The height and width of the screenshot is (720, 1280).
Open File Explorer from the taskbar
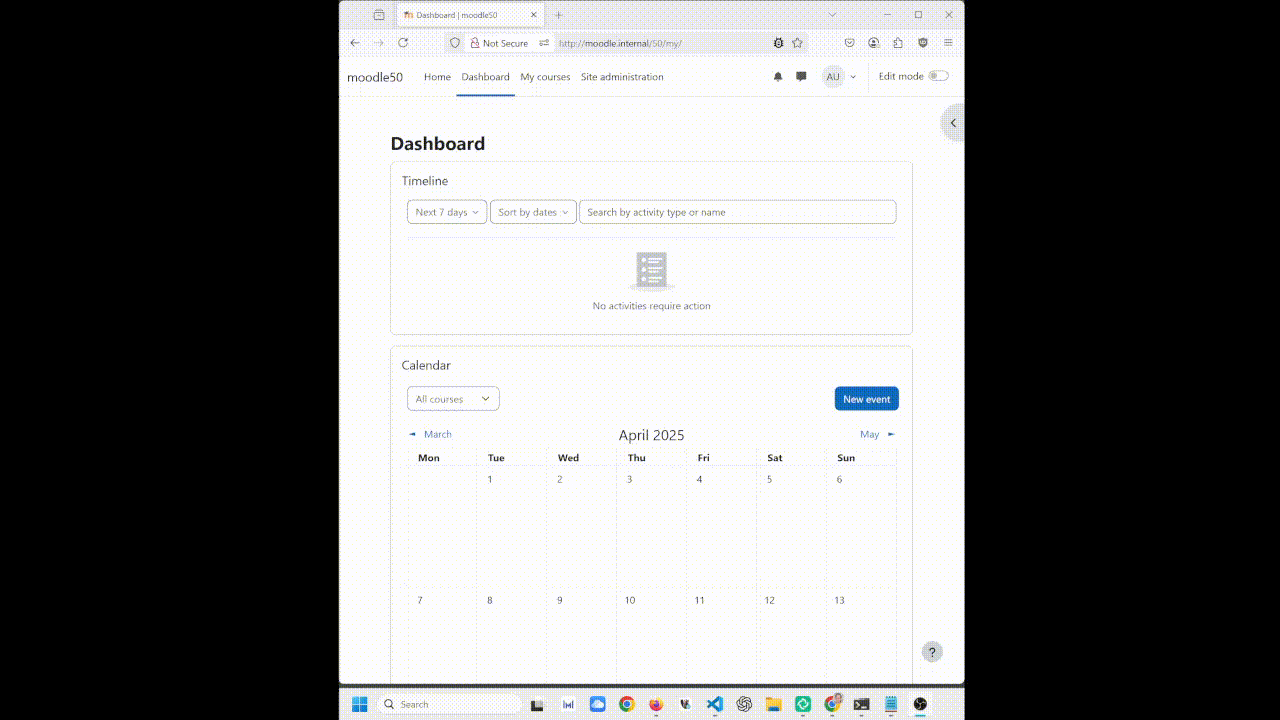click(773, 704)
